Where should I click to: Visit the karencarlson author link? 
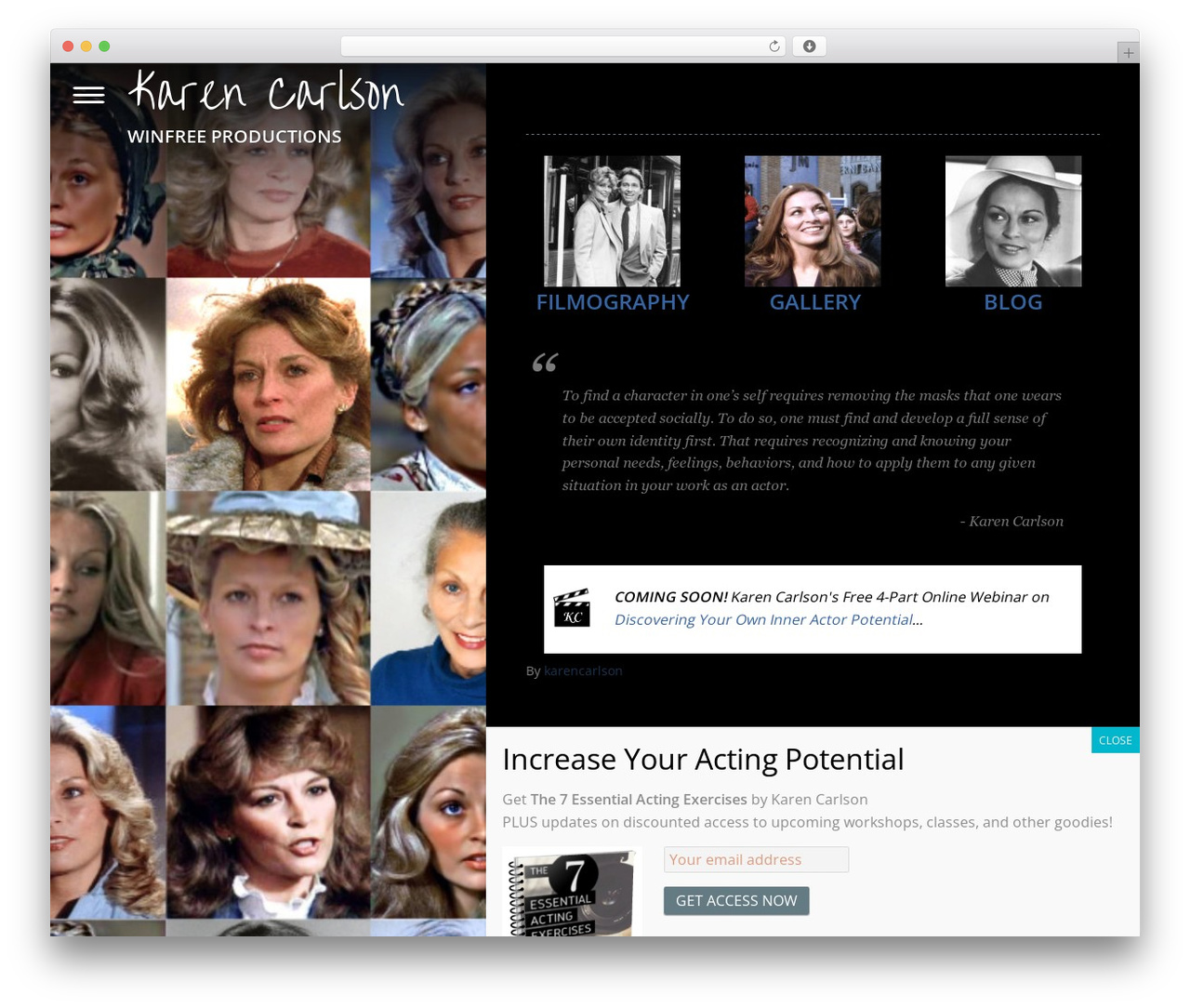(x=583, y=670)
